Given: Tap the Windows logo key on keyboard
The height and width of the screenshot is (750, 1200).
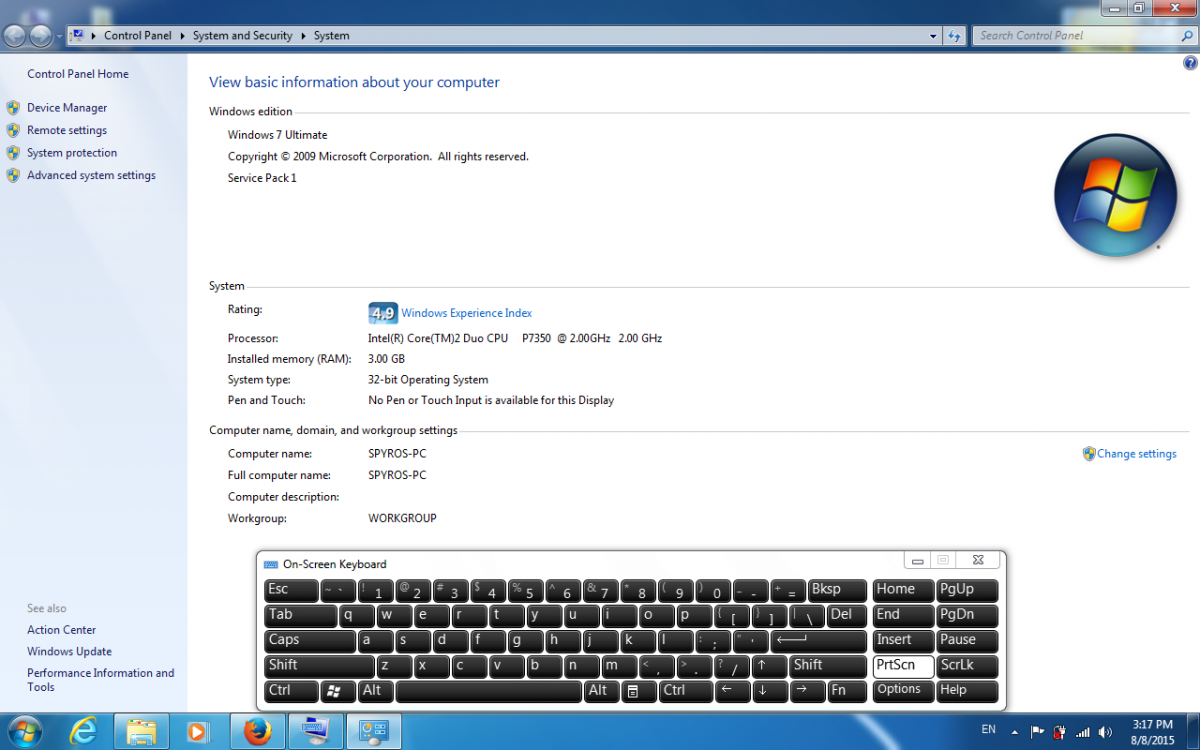Looking at the screenshot, I should [338, 690].
